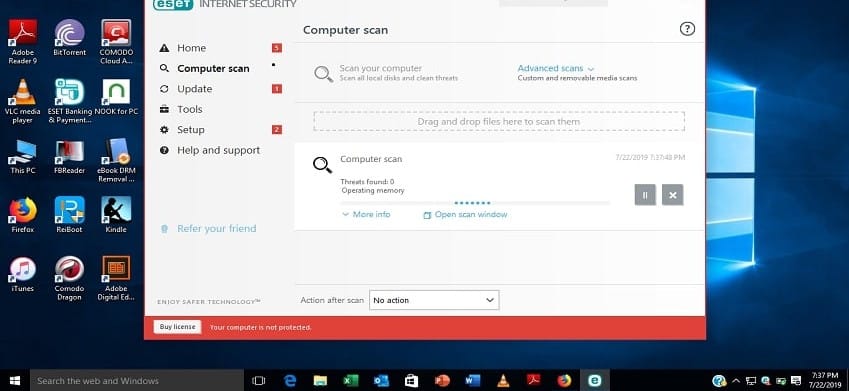Screen dimensions: 849x391
Task: Open the action center notifications icon
Action: click(795, 381)
